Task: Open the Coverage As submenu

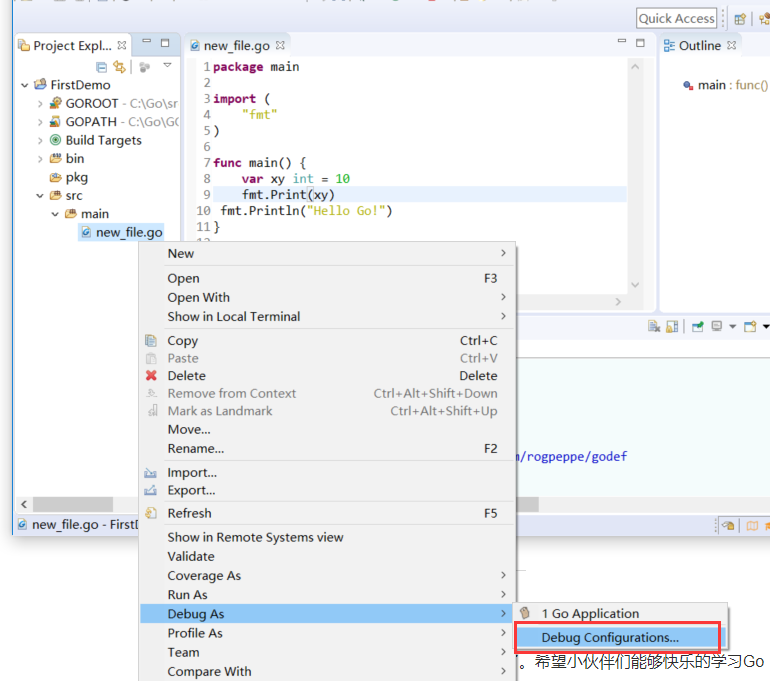Action: click(328, 576)
